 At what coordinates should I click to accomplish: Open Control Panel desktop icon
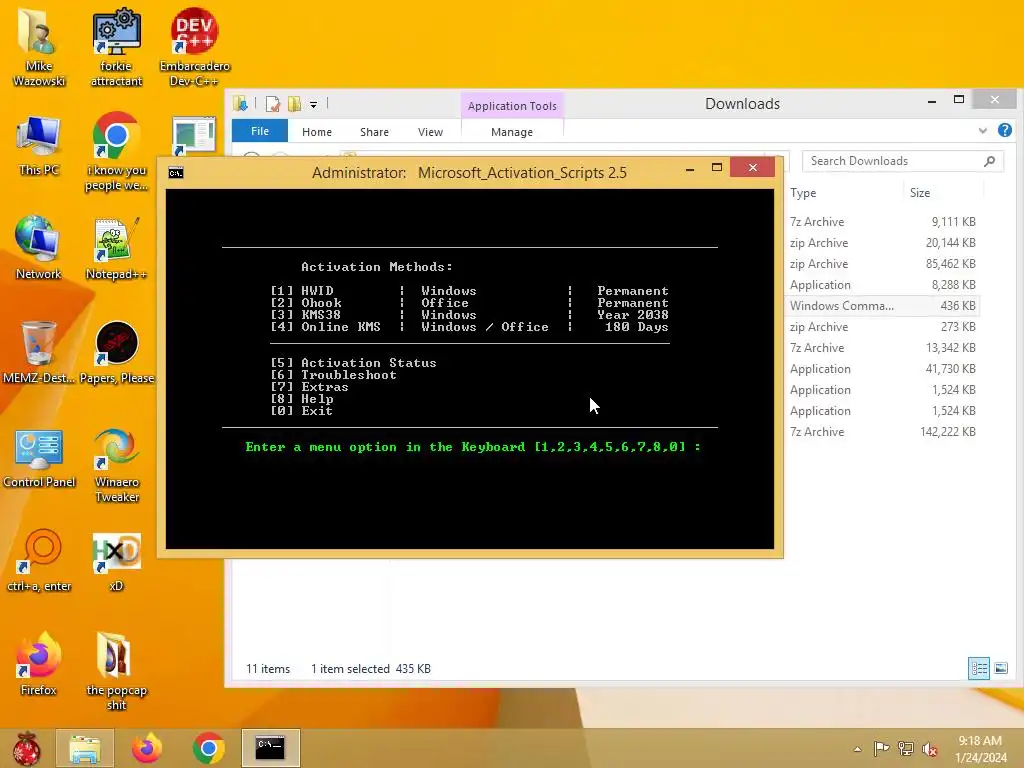pos(39,457)
